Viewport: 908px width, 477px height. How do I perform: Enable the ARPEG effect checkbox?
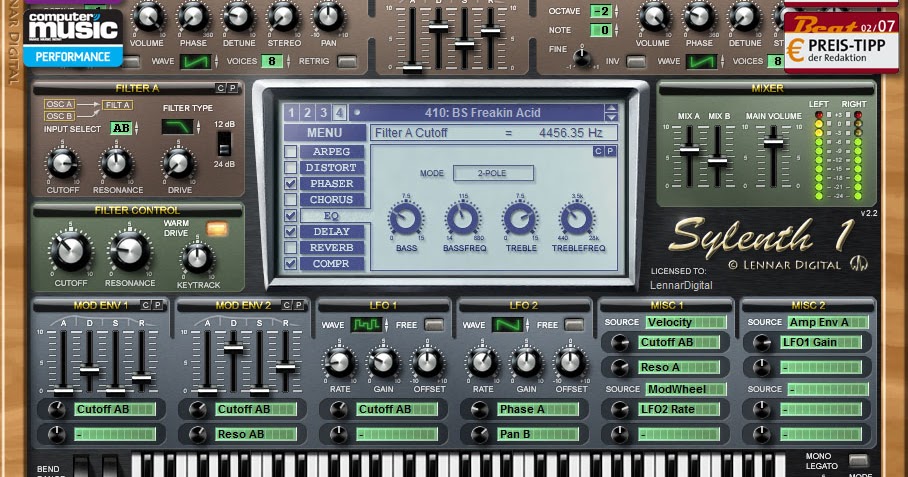click(291, 152)
